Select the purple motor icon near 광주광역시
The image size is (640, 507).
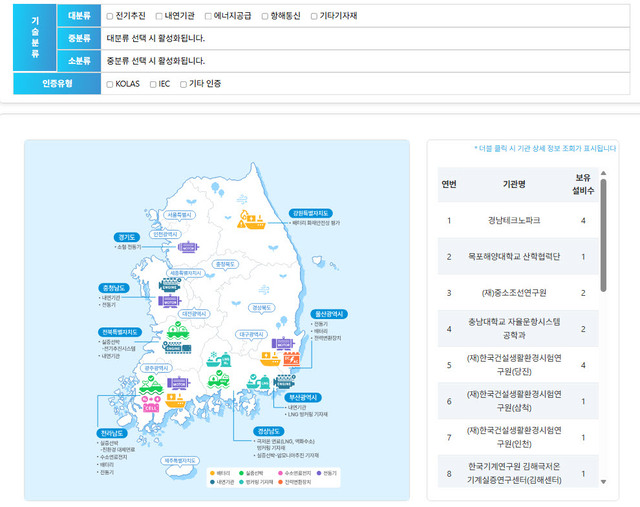[178, 381]
